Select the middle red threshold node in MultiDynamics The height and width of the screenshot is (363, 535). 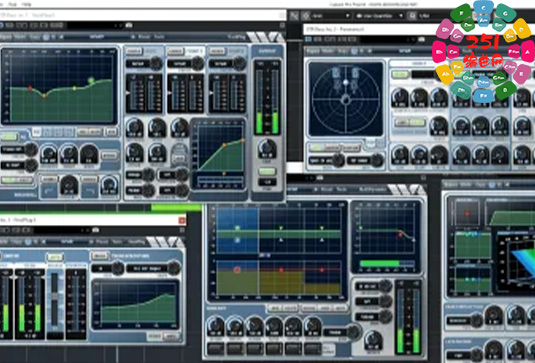tap(281, 270)
